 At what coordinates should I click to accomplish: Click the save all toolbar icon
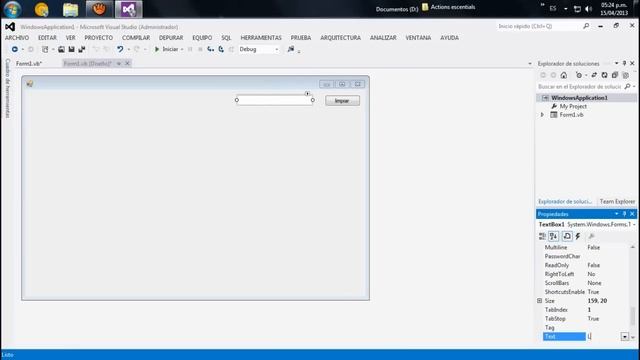coord(82,49)
